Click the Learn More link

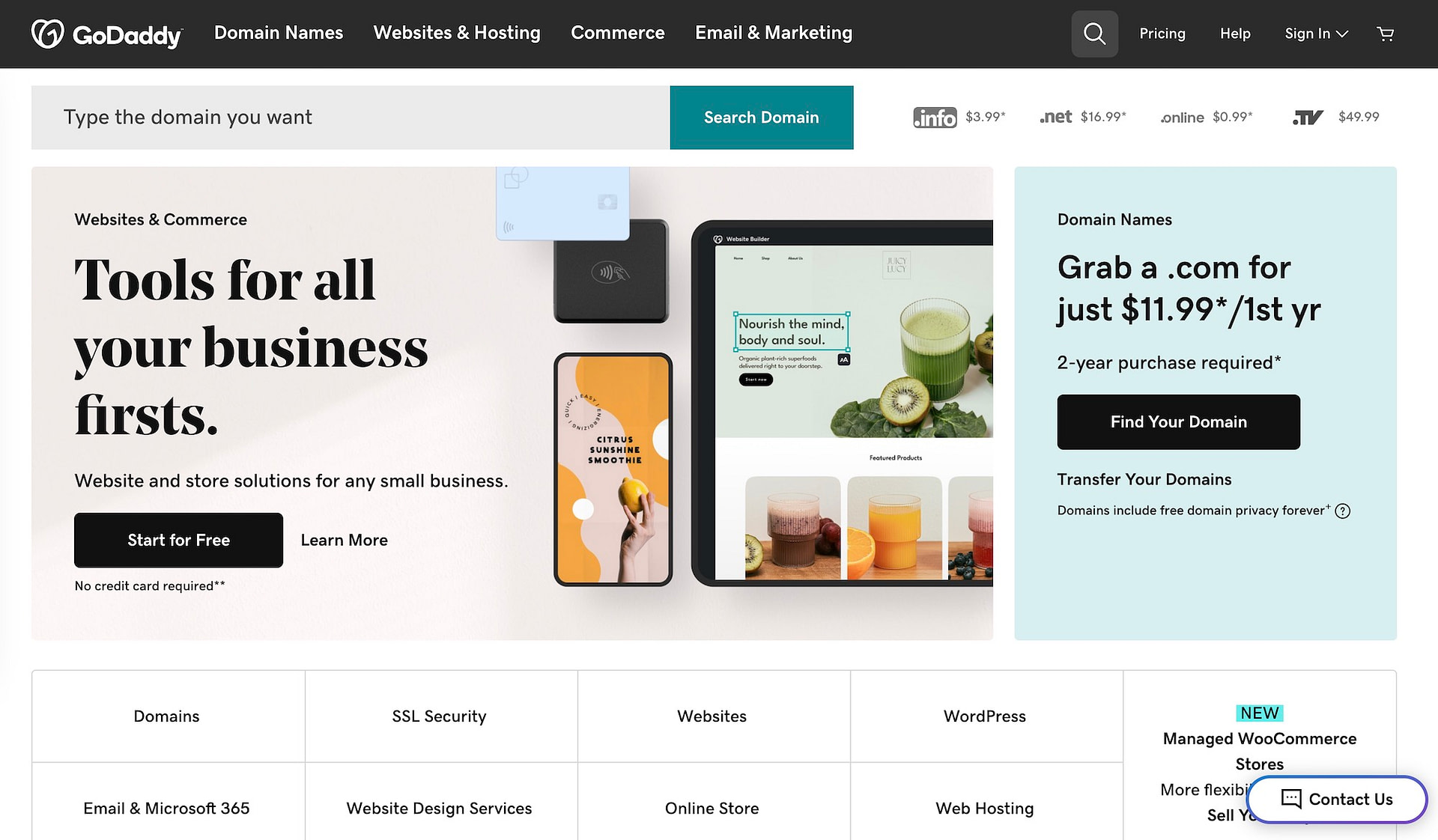[344, 540]
